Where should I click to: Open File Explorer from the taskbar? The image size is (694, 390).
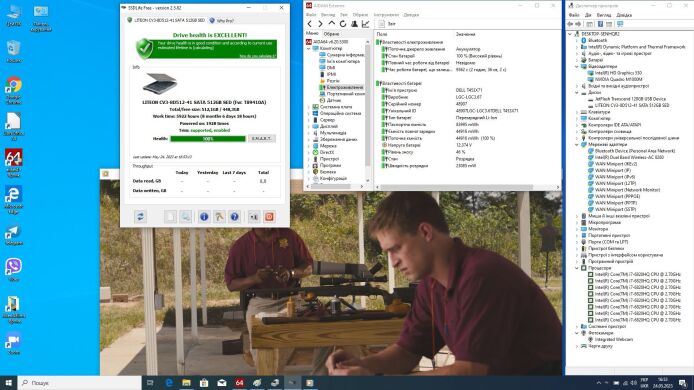tap(186, 382)
